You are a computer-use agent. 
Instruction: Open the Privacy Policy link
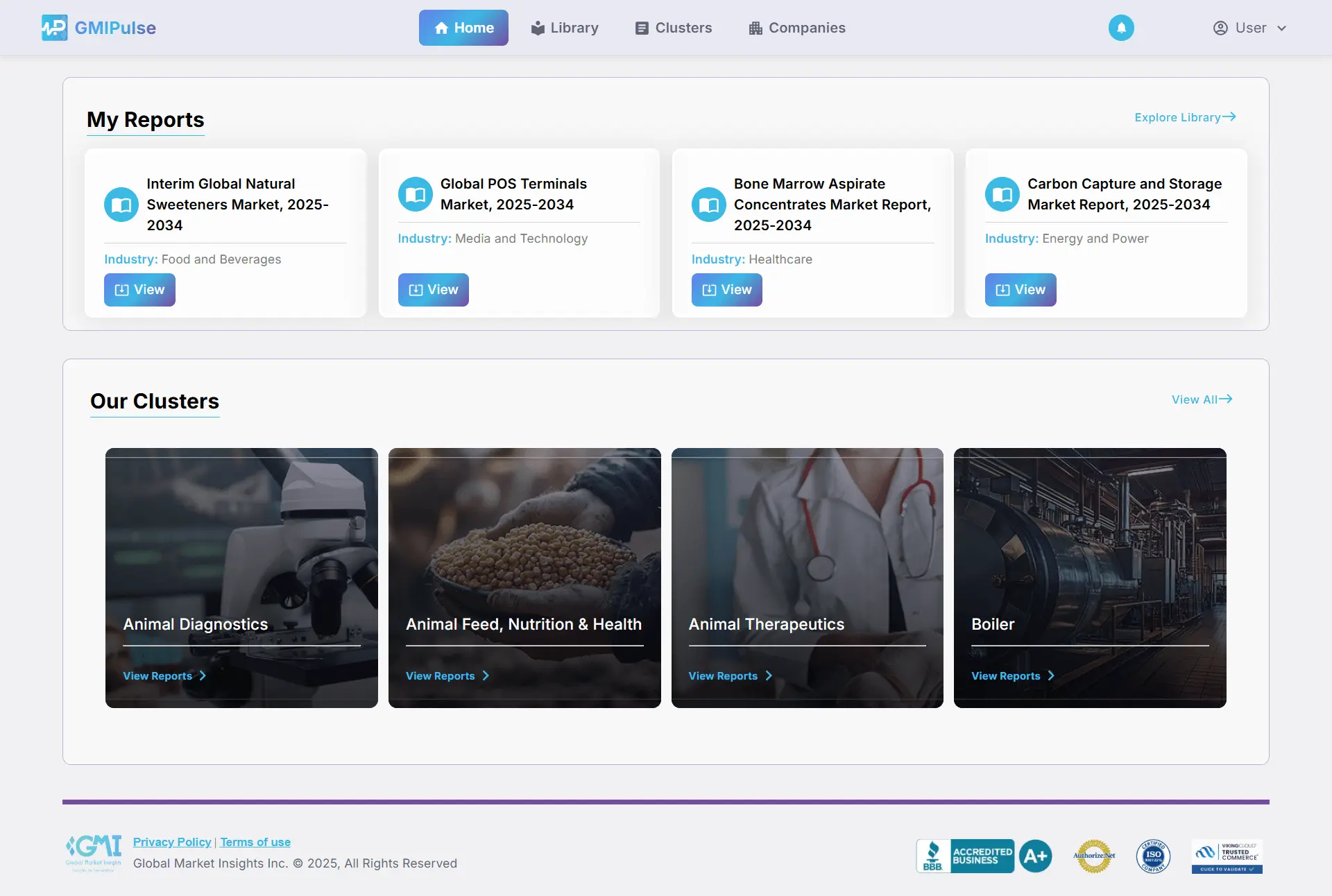[172, 842]
